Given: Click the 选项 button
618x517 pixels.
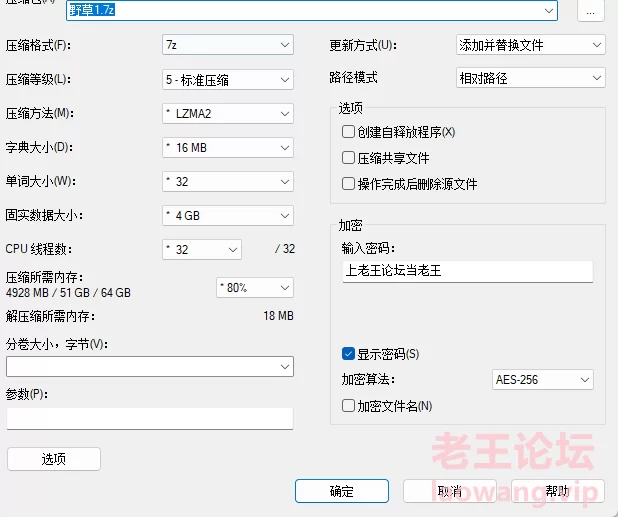Looking at the screenshot, I should pos(53,459).
